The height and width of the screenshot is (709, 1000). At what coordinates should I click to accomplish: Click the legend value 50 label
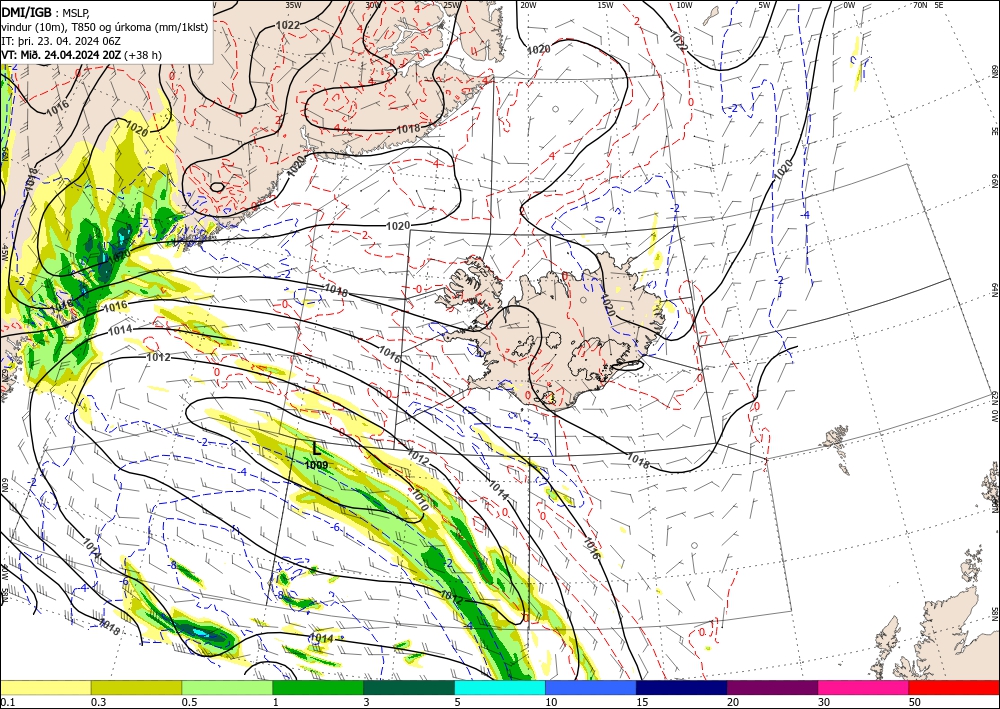(915, 701)
